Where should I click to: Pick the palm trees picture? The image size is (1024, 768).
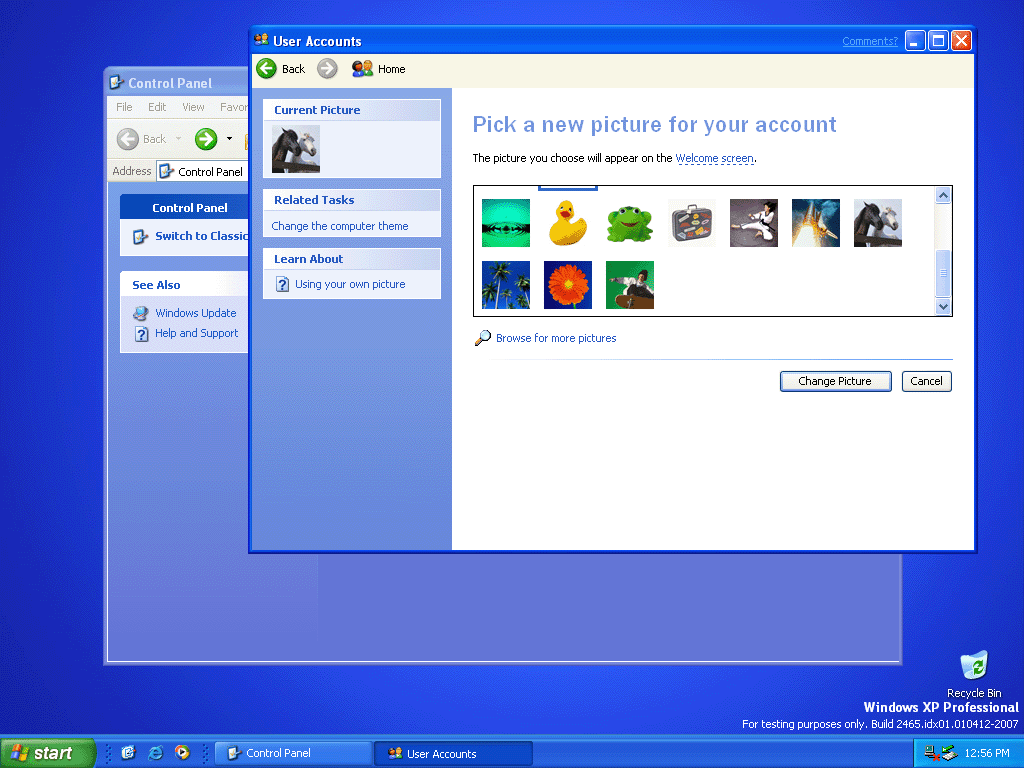pyautogui.click(x=505, y=285)
